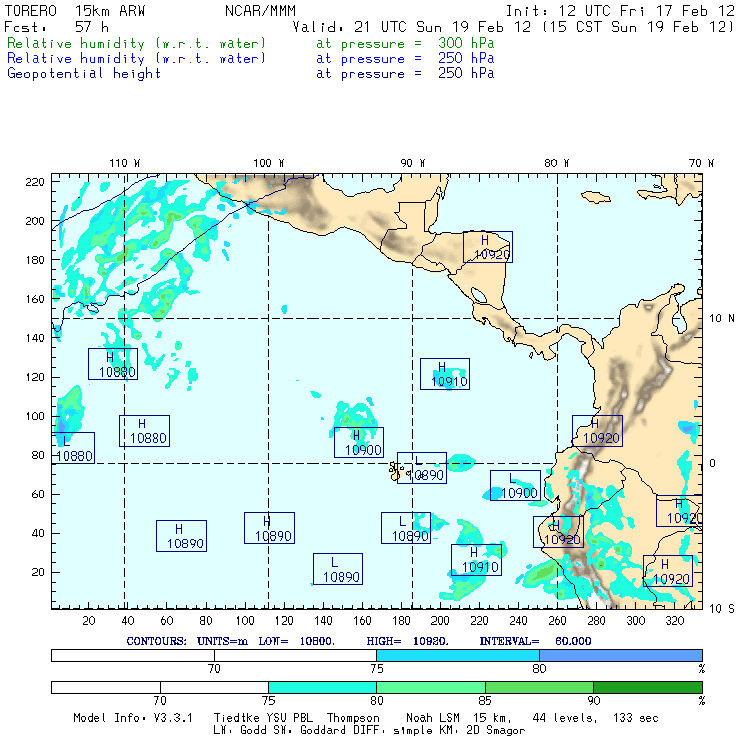Select the Init time text in header
This screenshot has height=740, width=740.
click(620, 10)
